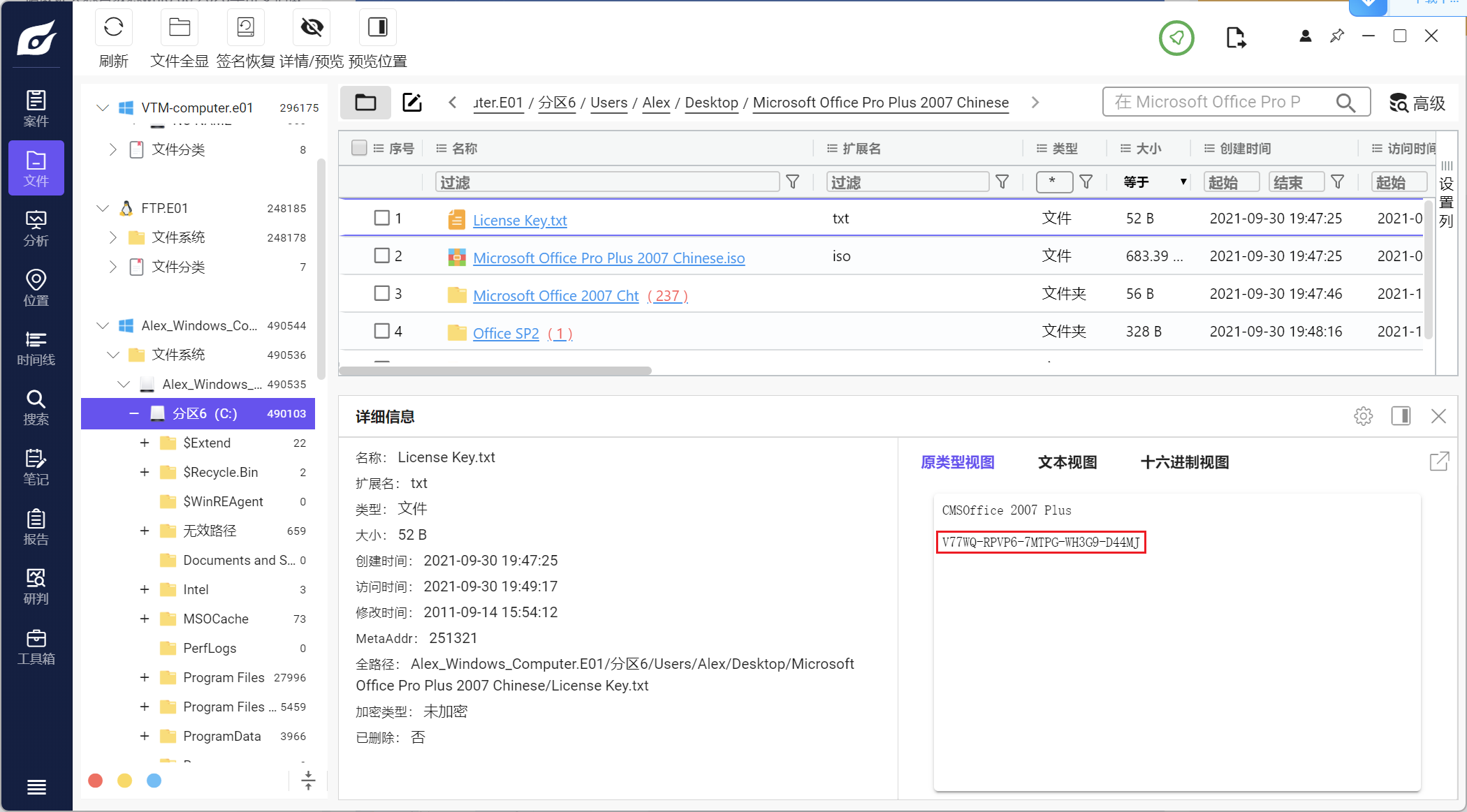Click Desktop in the breadcrumb path
This screenshot has width=1467, height=812.
click(711, 103)
